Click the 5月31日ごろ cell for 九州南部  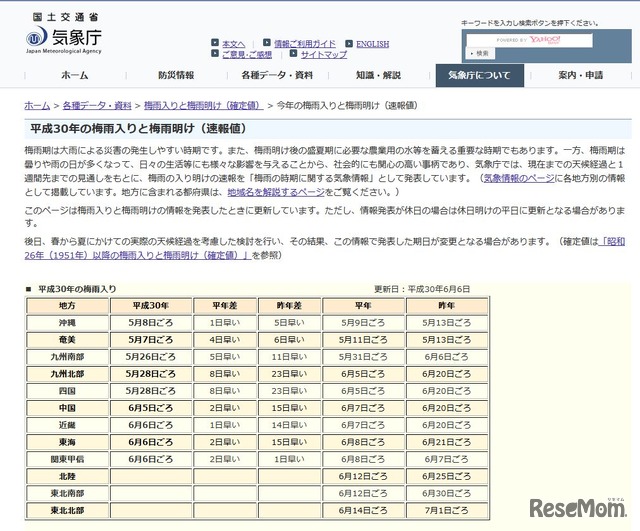[x=363, y=357]
